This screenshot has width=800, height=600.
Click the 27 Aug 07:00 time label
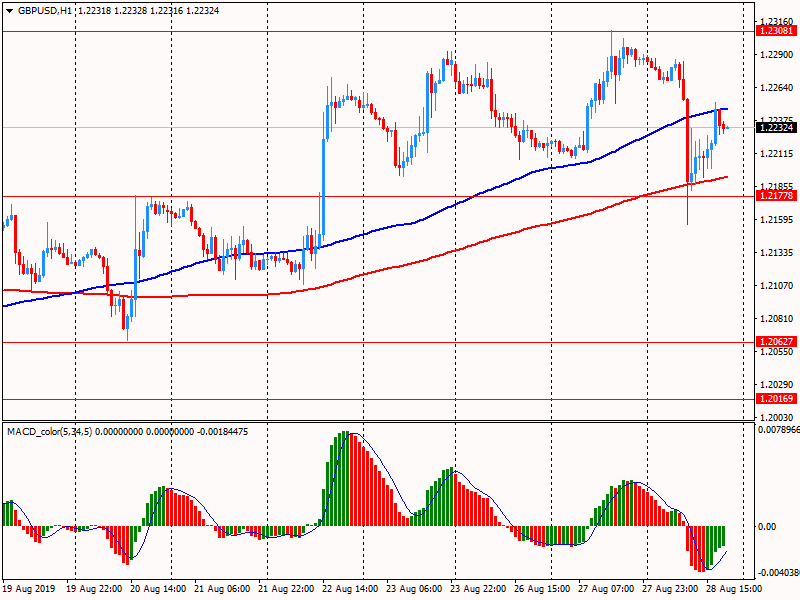(x=606, y=589)
